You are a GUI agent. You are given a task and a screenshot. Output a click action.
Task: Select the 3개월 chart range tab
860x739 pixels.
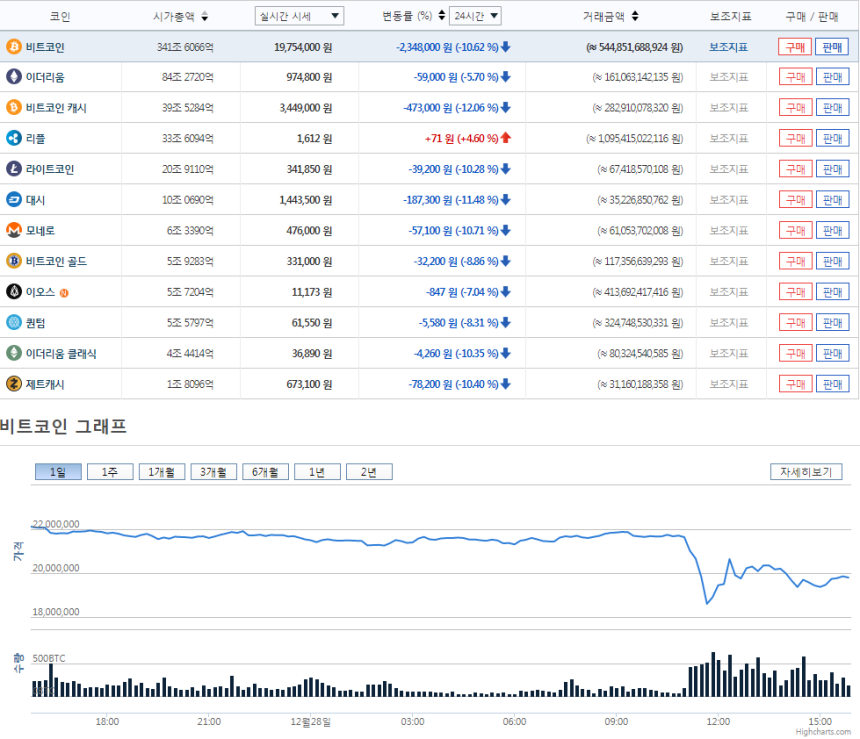point(213,472)
